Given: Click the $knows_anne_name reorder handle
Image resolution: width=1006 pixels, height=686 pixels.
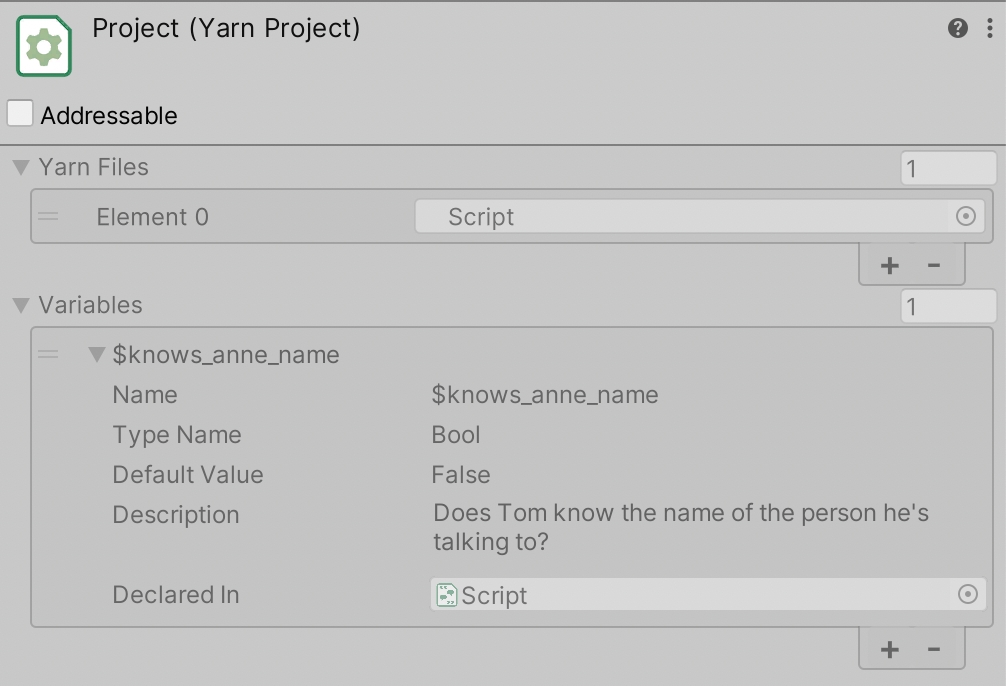Looking at the screenshot, I should coord(48,354).
